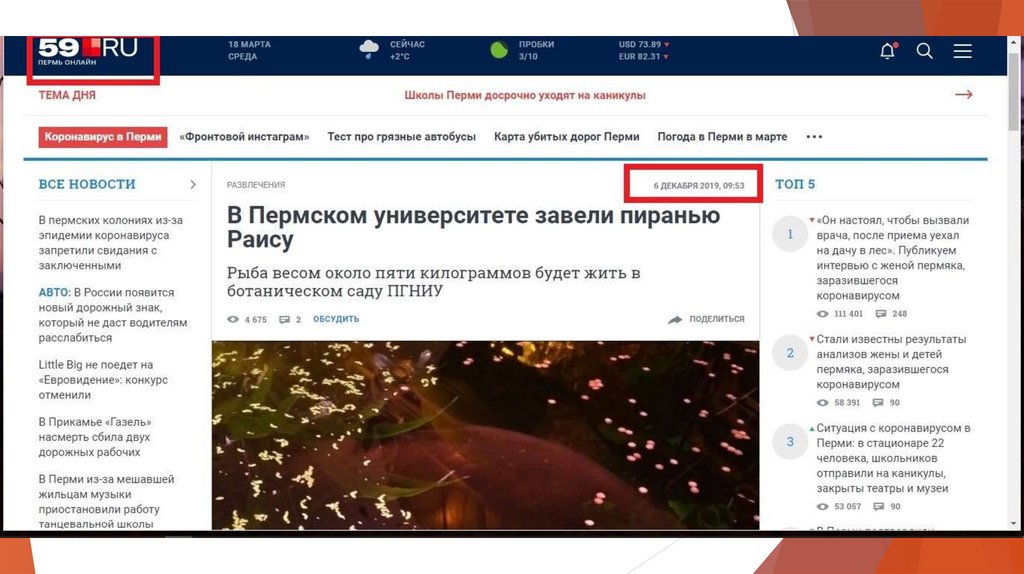Click the article title about пиранью Раису

coord(473,227)
